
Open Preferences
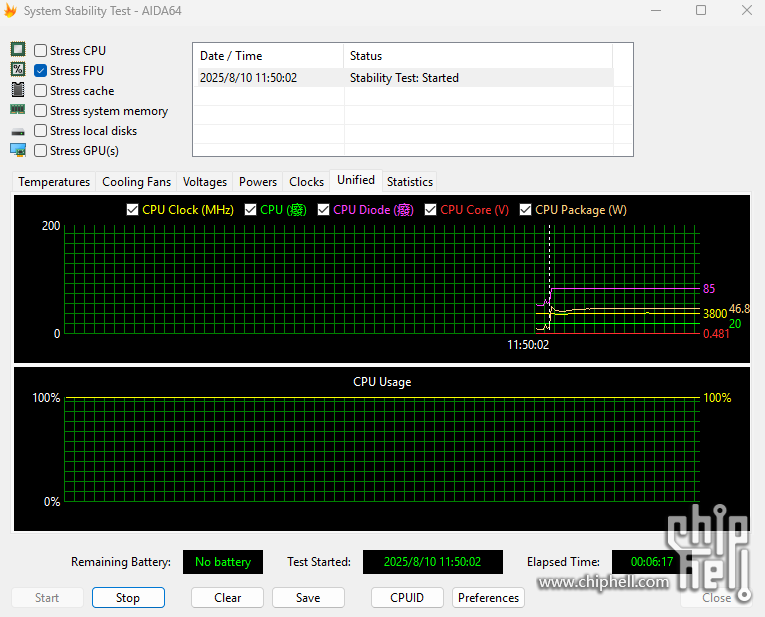click(x=488, y=597)
